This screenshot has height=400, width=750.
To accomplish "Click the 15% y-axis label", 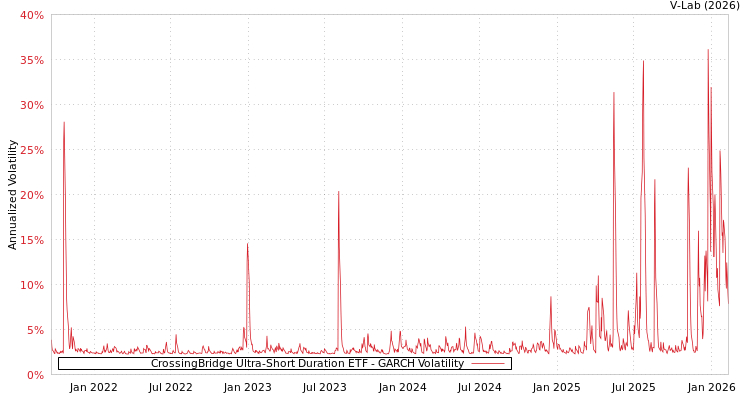I will click(32, 240).
